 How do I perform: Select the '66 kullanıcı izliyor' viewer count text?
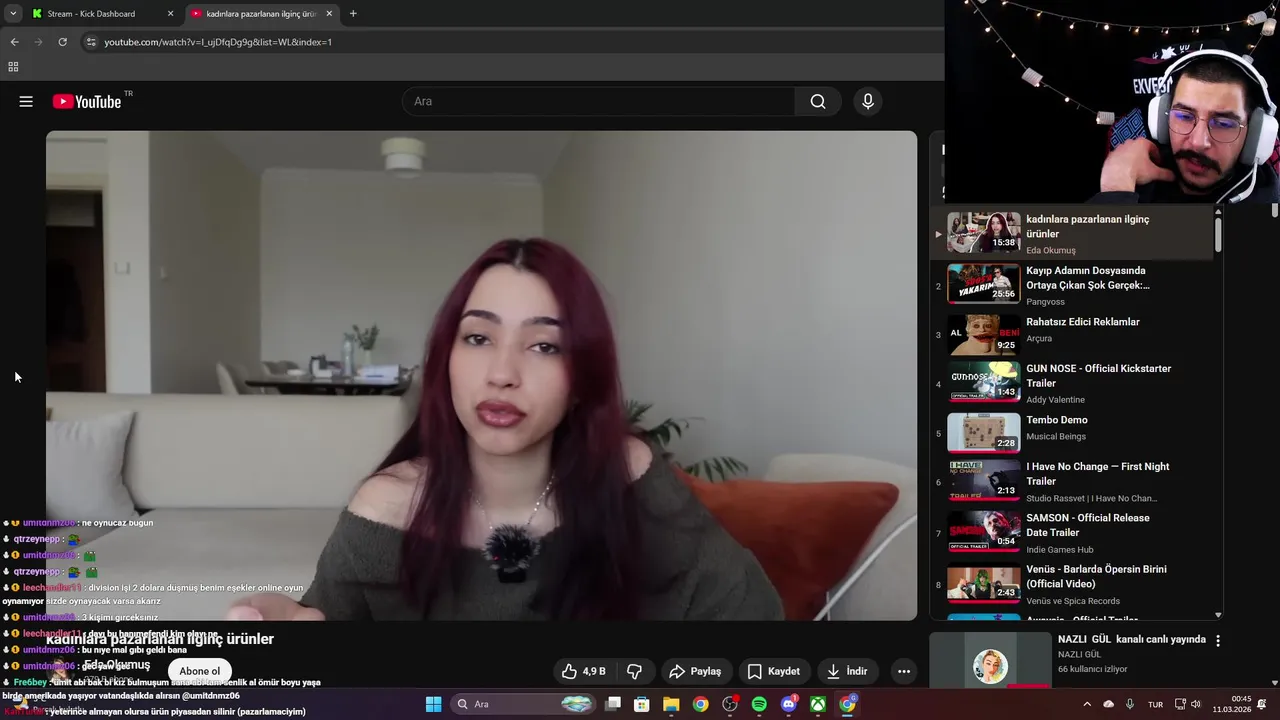point(1093,669)
